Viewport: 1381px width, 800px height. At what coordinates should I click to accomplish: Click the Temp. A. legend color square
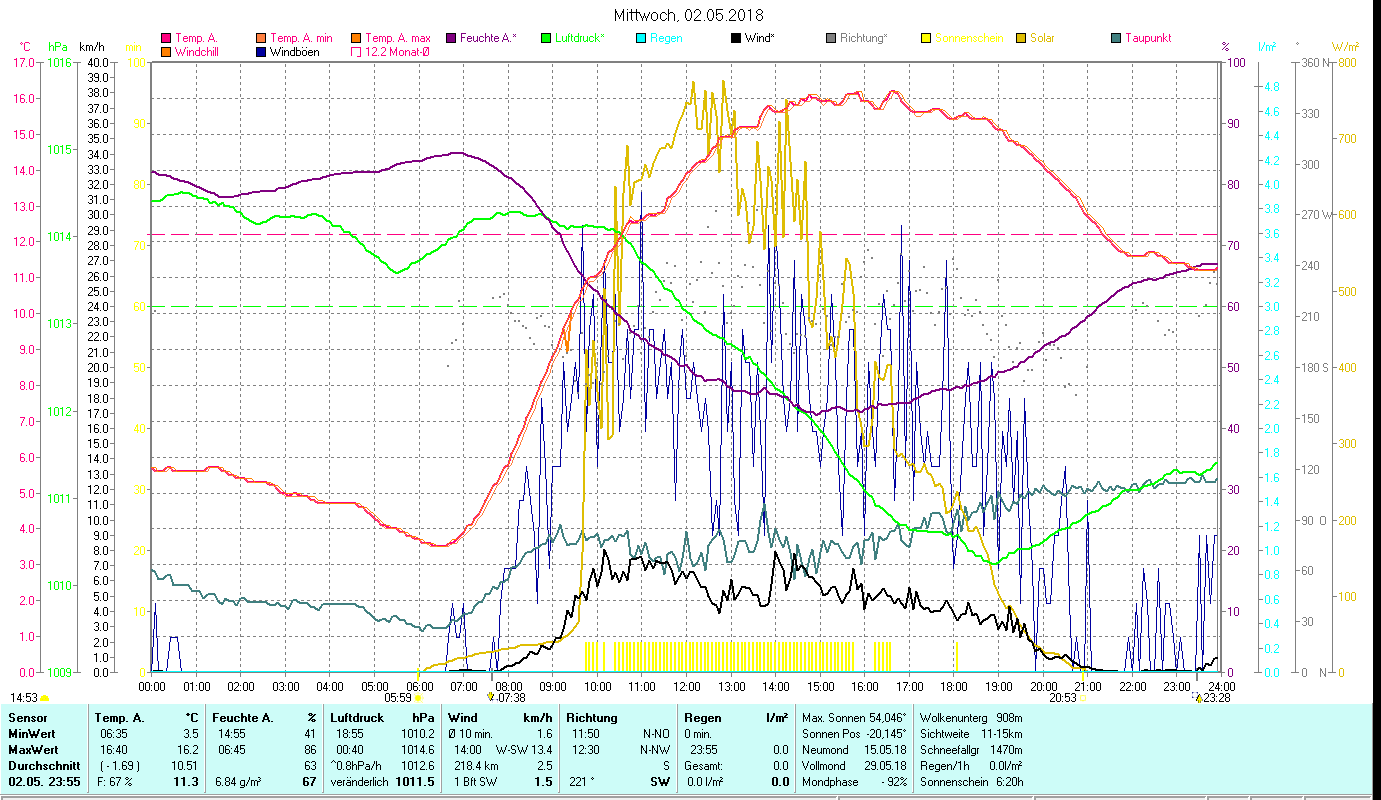166,39
